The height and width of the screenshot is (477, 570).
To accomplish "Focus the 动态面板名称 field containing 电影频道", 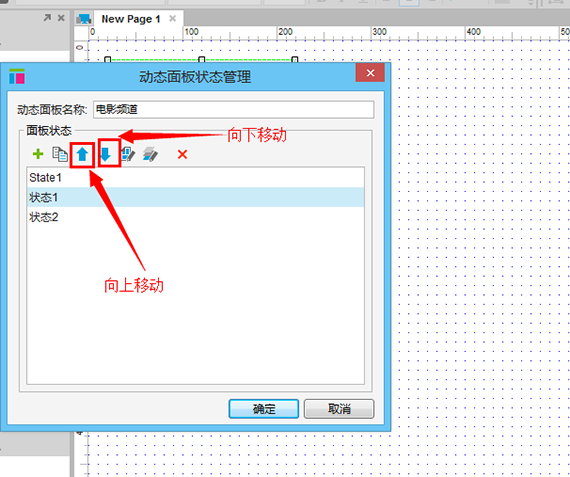I will (x=233, y=109).
